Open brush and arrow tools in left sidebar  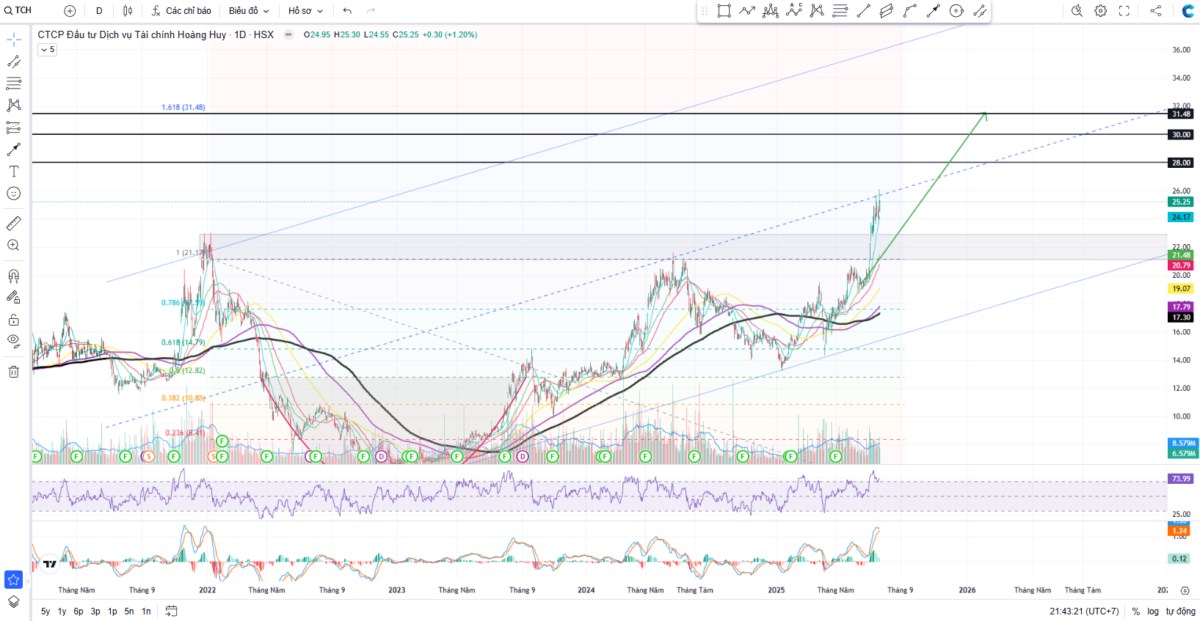click(14, 149)
